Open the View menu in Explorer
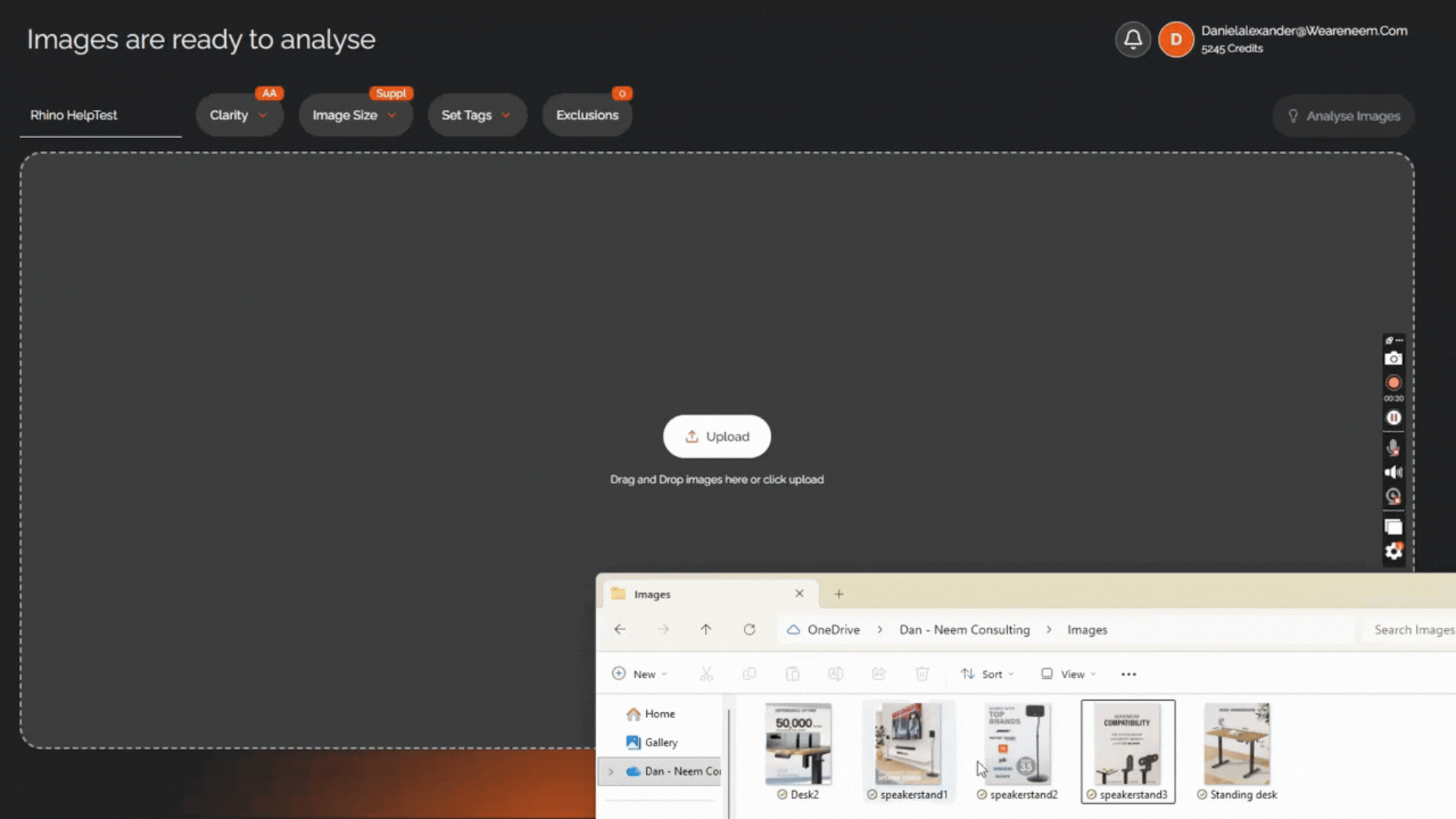This screenshot has width=1456, height=819. click(1068, 674)
